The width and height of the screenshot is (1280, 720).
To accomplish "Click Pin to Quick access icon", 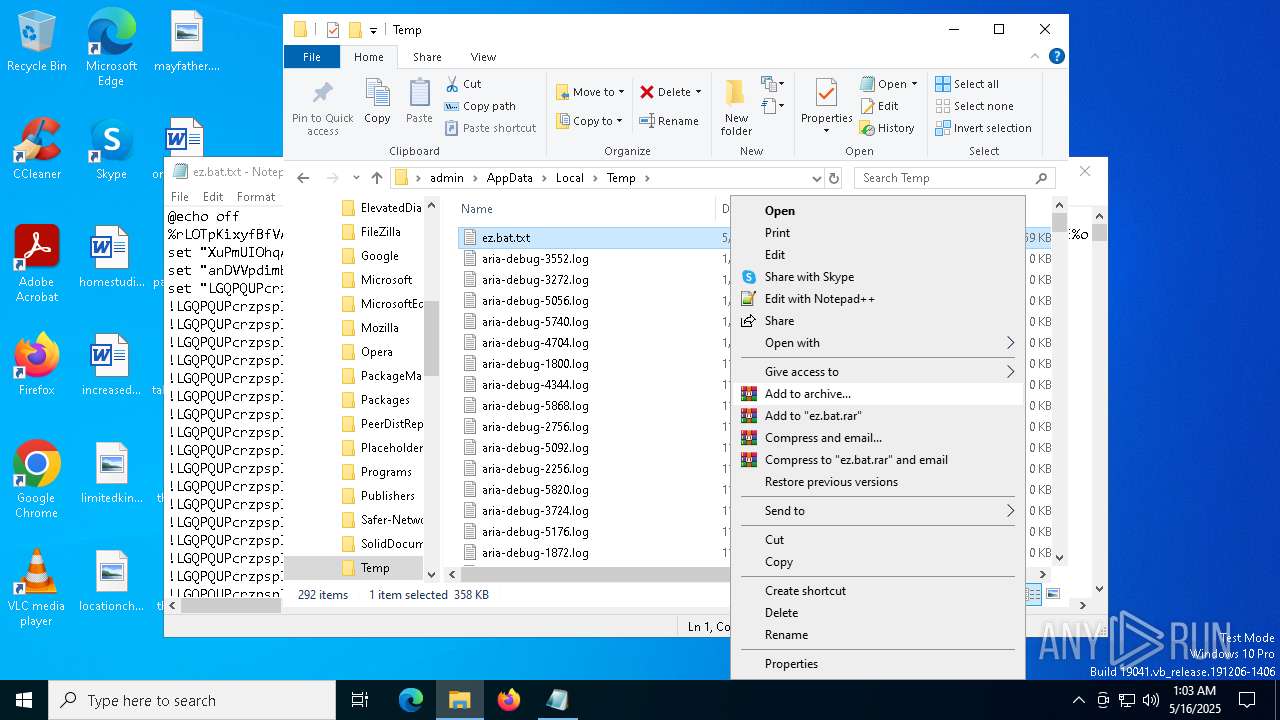I will 322,93.
